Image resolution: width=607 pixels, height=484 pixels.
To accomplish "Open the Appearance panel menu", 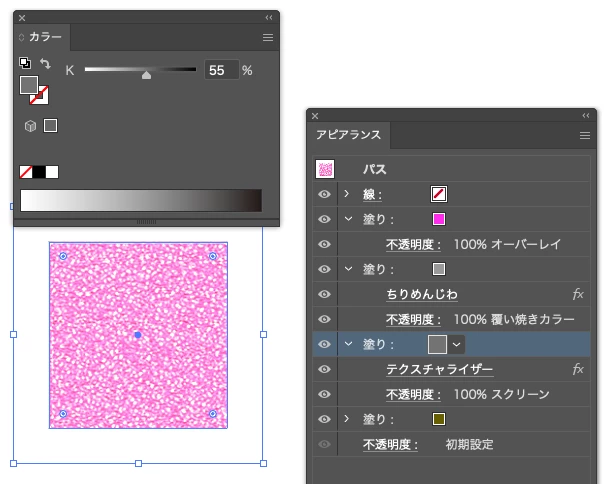I will [585, 136].
